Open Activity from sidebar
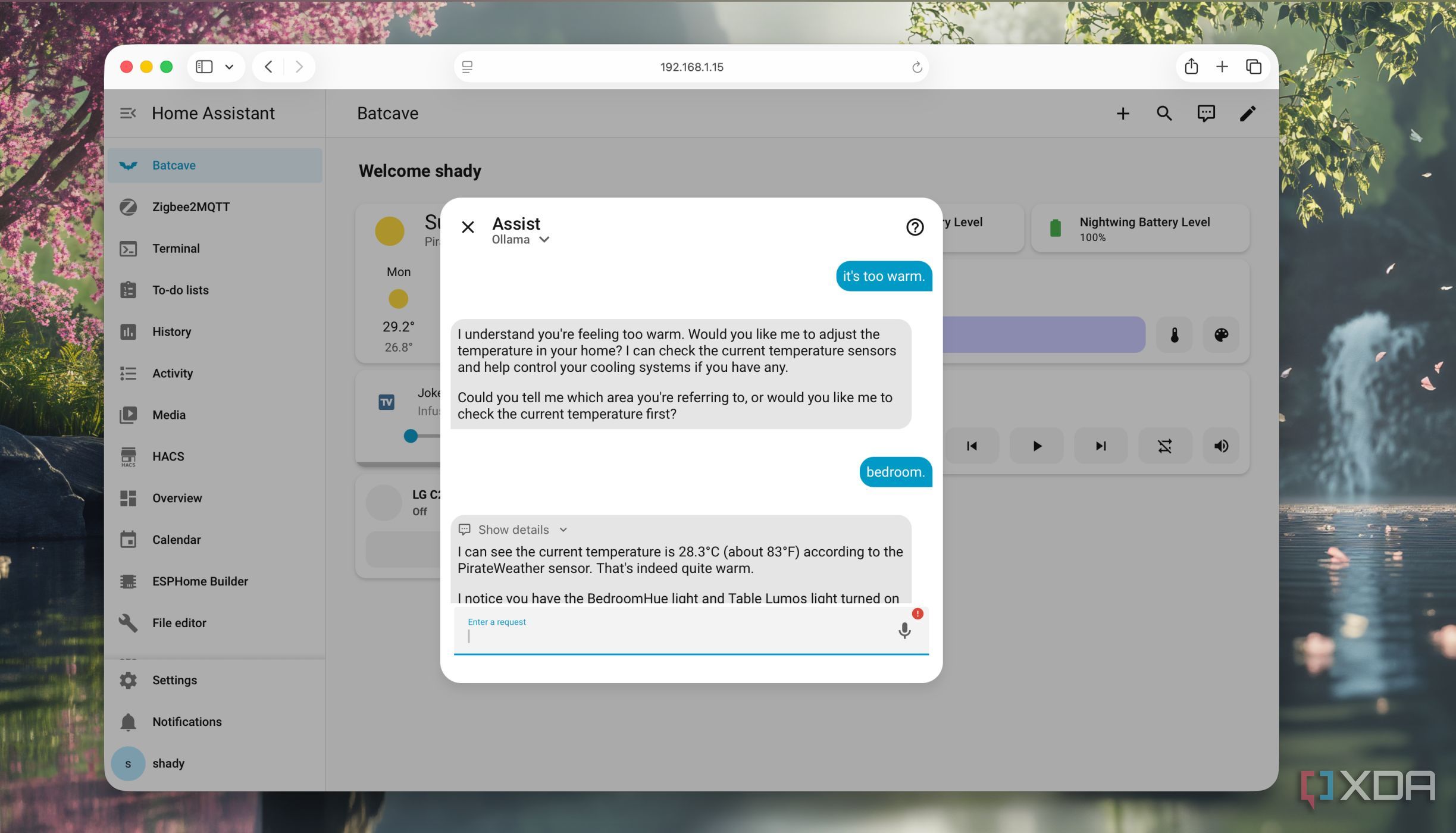This screenshot has width=1456, height=833. pos(215,374)
